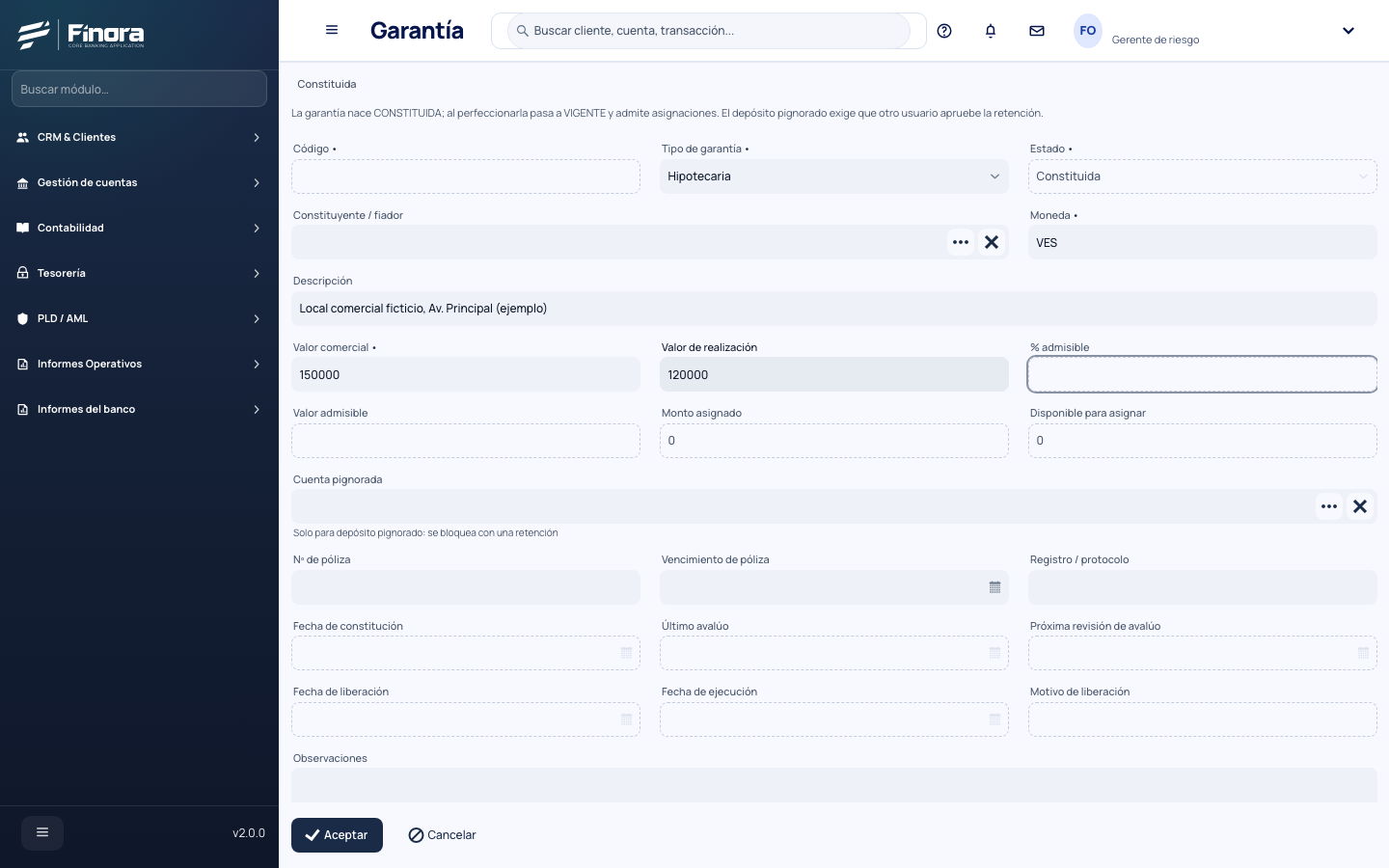Click the Descripción text field
The width and height of the screenshot is (1389, 868).
tap(834, 309)
